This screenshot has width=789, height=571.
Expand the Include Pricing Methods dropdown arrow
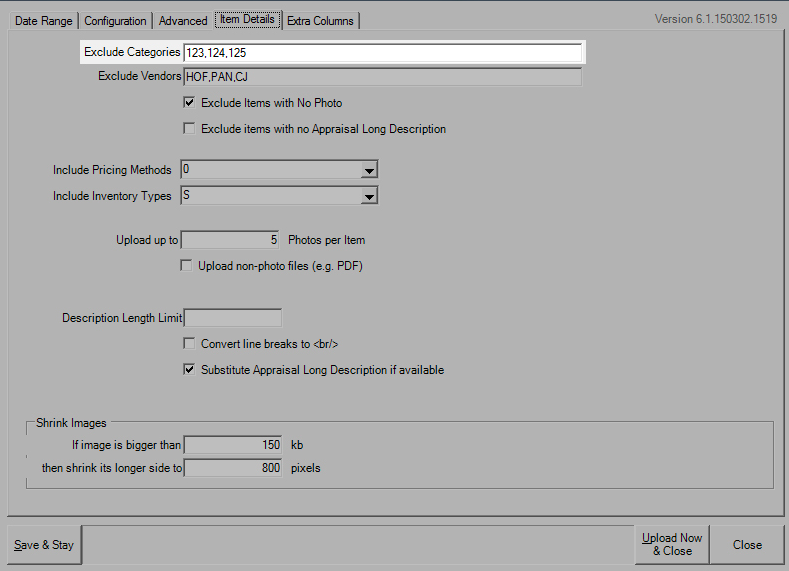pos(369,170)
